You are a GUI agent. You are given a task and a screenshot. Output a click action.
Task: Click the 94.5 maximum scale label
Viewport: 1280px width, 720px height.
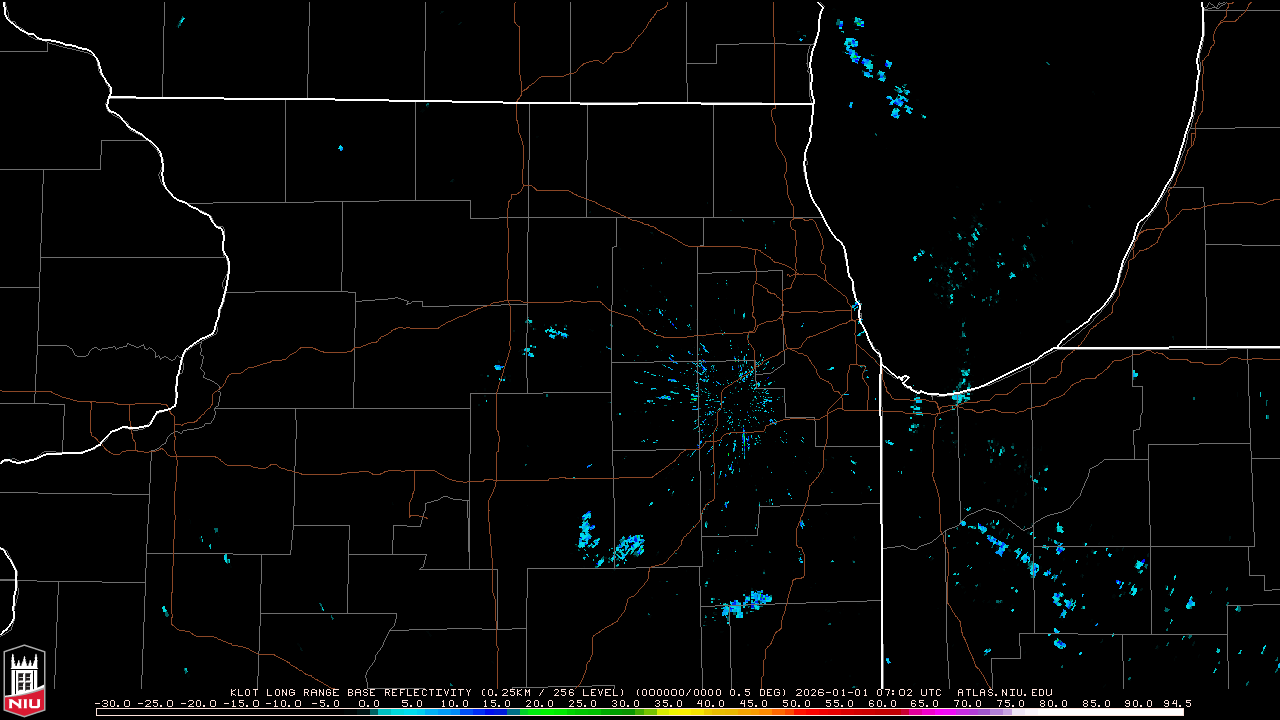[x=1176, y=703]
